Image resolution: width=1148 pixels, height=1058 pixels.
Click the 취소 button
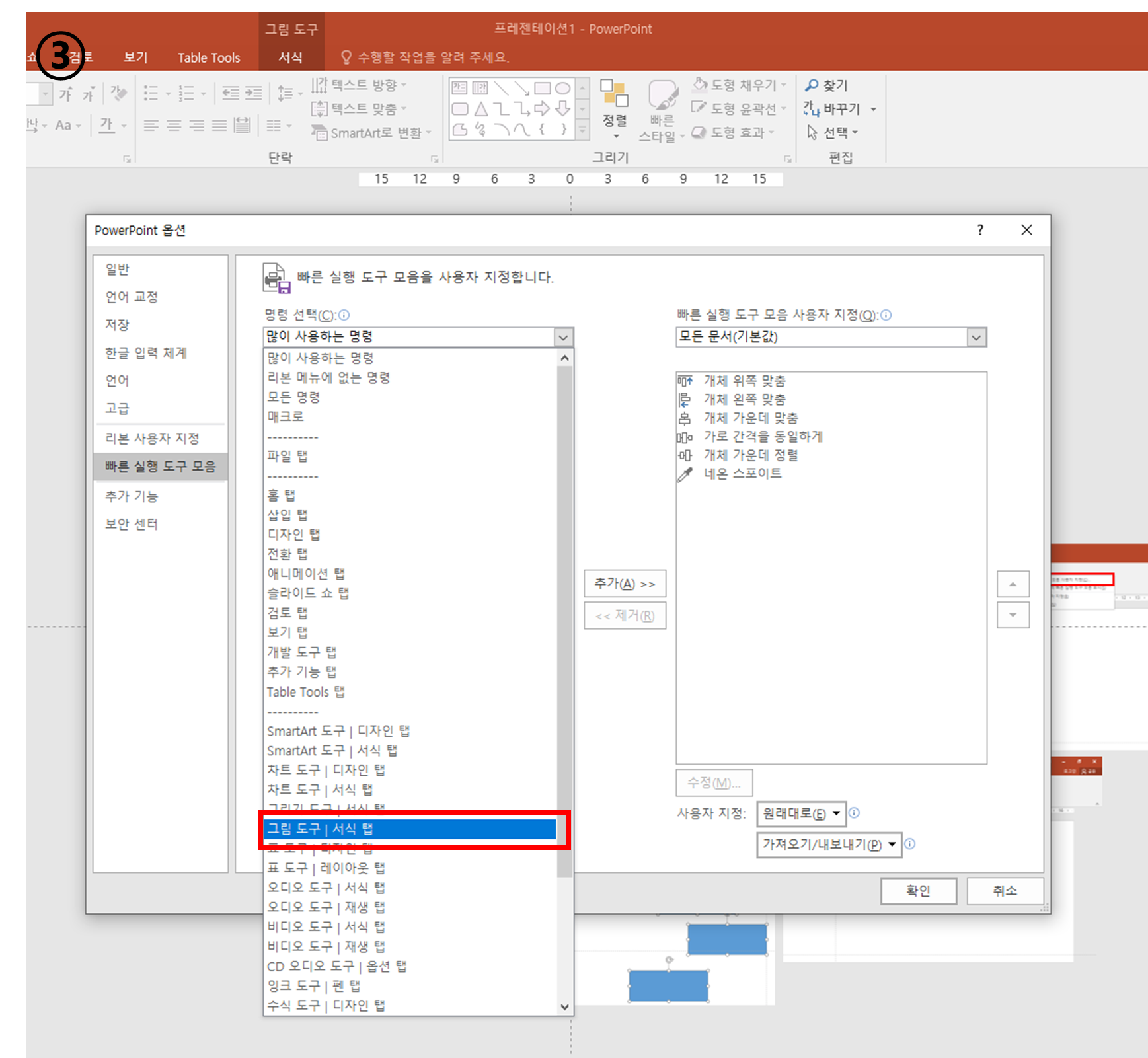[1005, 891]
